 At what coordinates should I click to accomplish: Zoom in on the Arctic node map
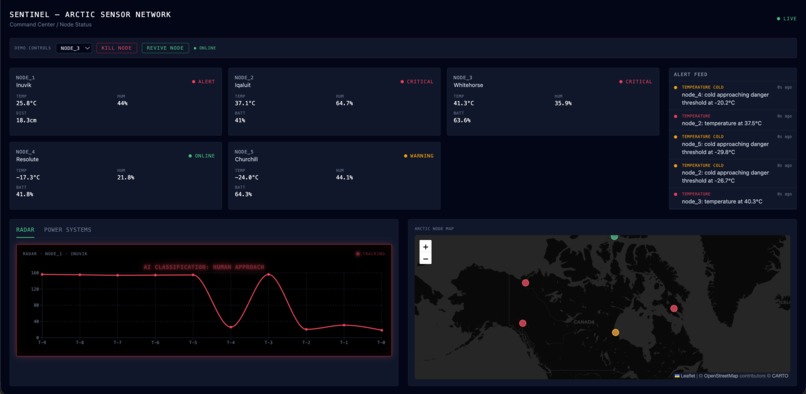pos(426,246)
